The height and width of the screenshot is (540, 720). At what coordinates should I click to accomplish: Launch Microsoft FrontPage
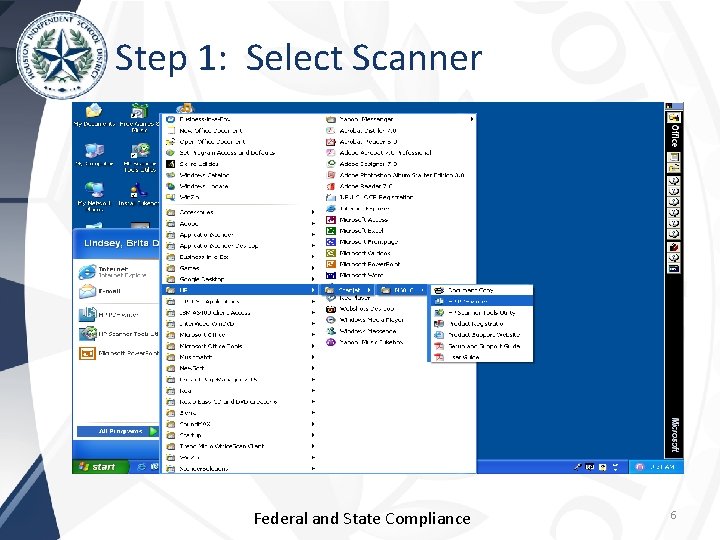click(x=362, y=242)
